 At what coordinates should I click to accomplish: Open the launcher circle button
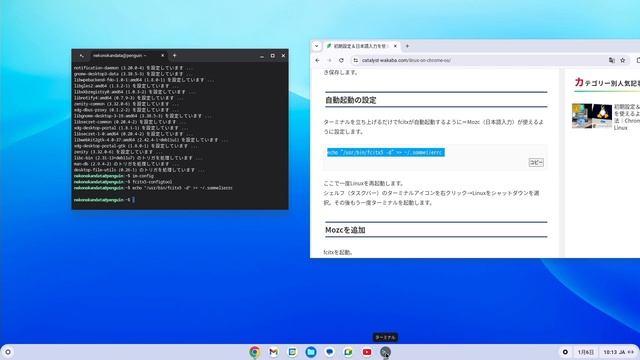pos(8,352)
